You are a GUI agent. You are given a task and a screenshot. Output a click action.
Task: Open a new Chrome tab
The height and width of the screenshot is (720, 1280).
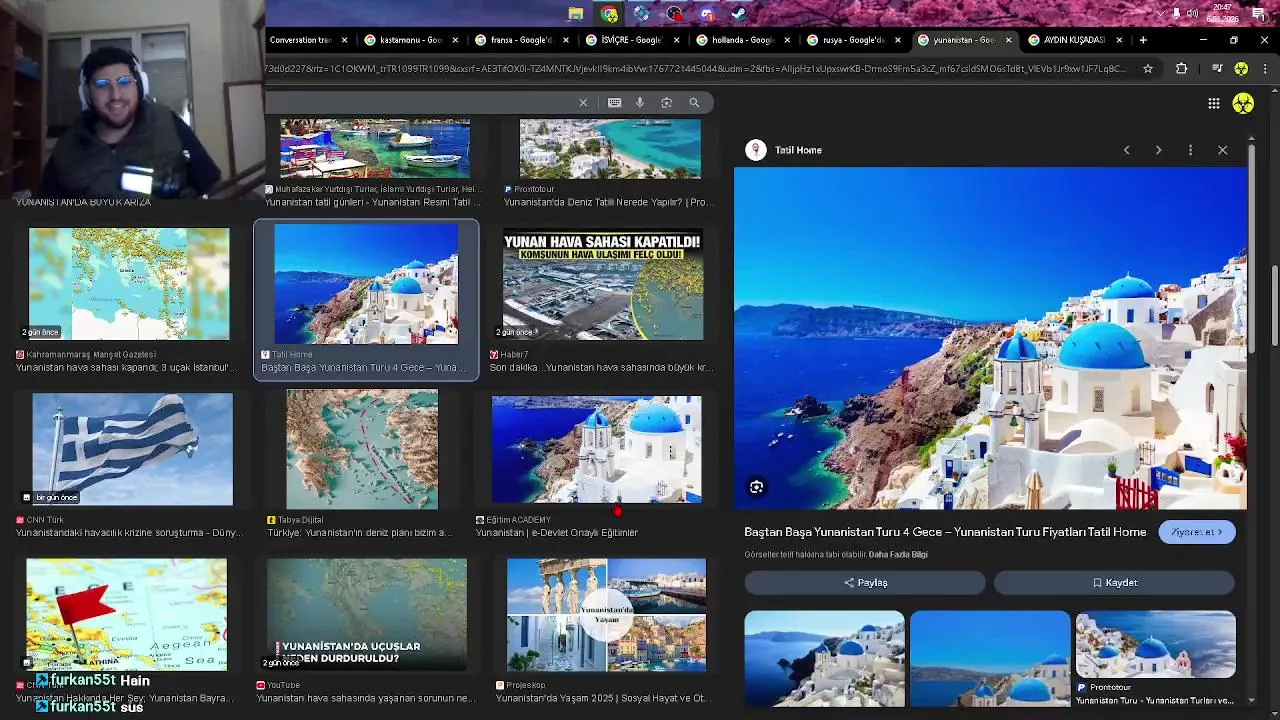1143,40
